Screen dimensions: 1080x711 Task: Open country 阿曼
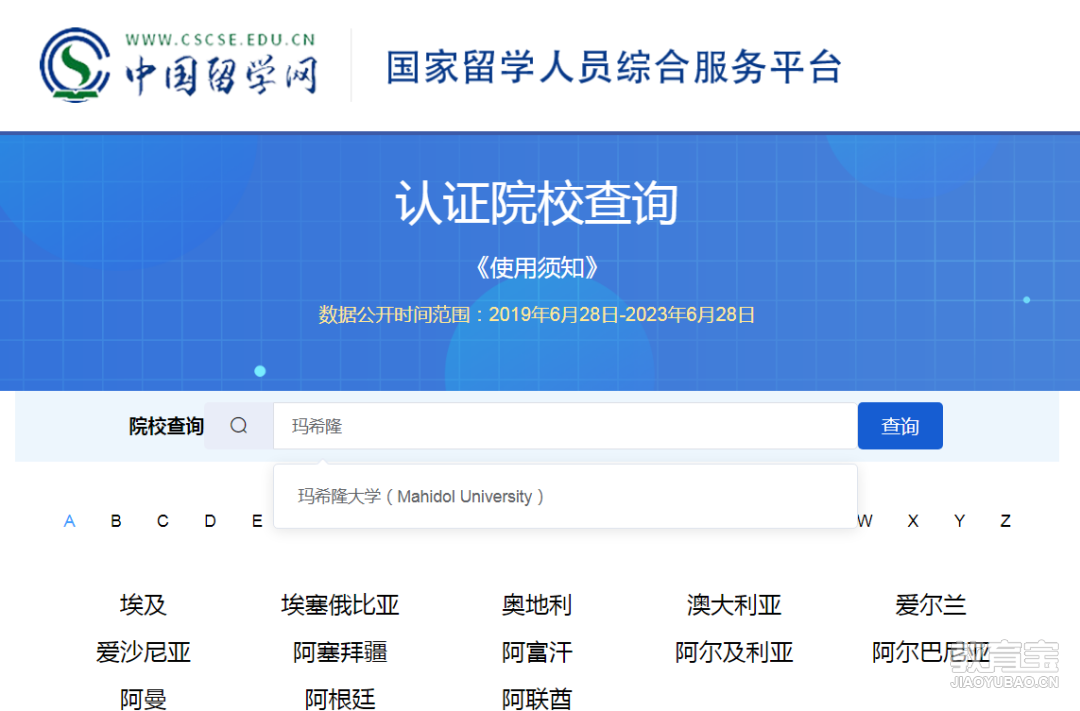coord(143,699)
